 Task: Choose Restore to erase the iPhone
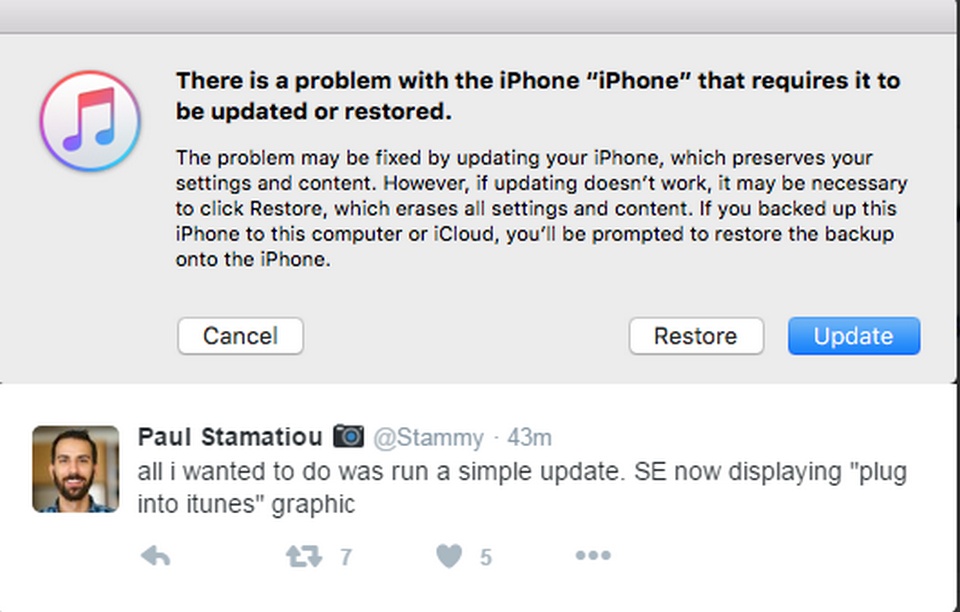click(696, 336)
